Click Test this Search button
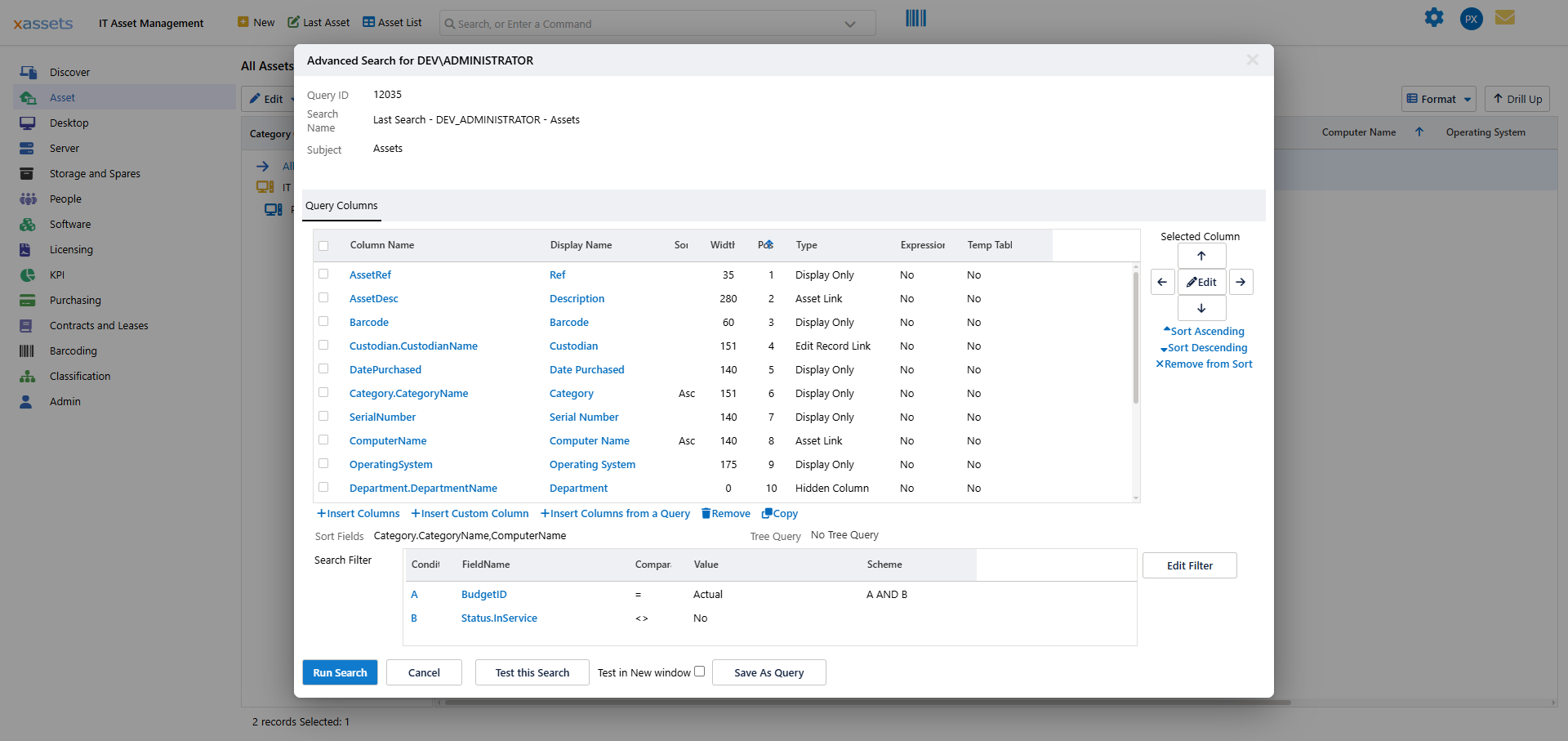This screenshot has height=741, width=1568. coord(532,672)
